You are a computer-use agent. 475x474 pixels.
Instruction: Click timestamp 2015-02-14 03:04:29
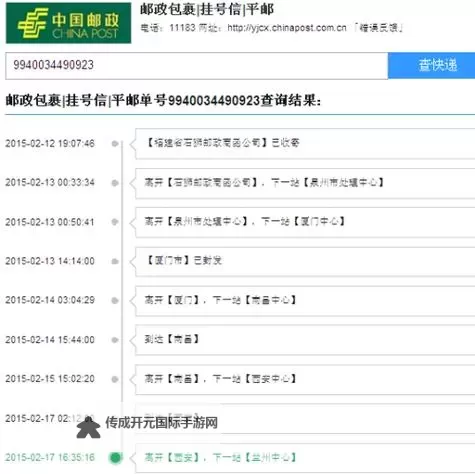click(50, 300)
